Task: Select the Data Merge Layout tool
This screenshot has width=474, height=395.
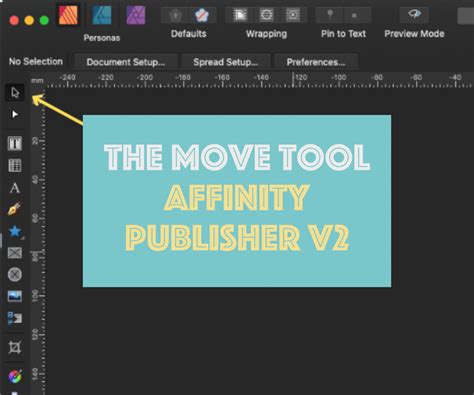Action: point(15,318)
